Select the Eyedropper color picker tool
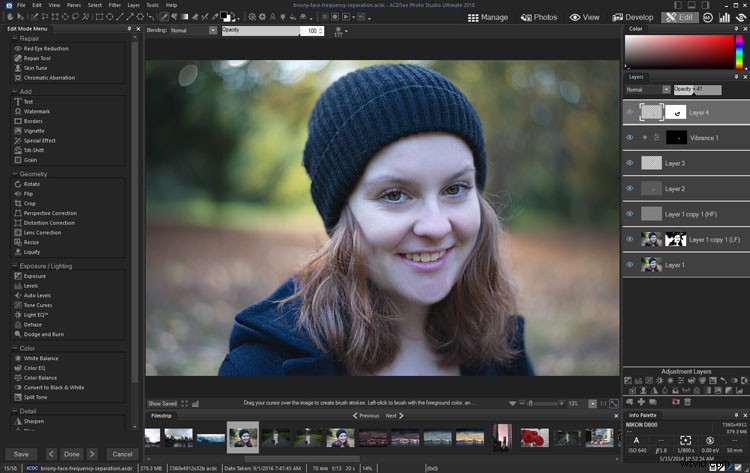Screen dimensions: 750x473 (215, 17)
